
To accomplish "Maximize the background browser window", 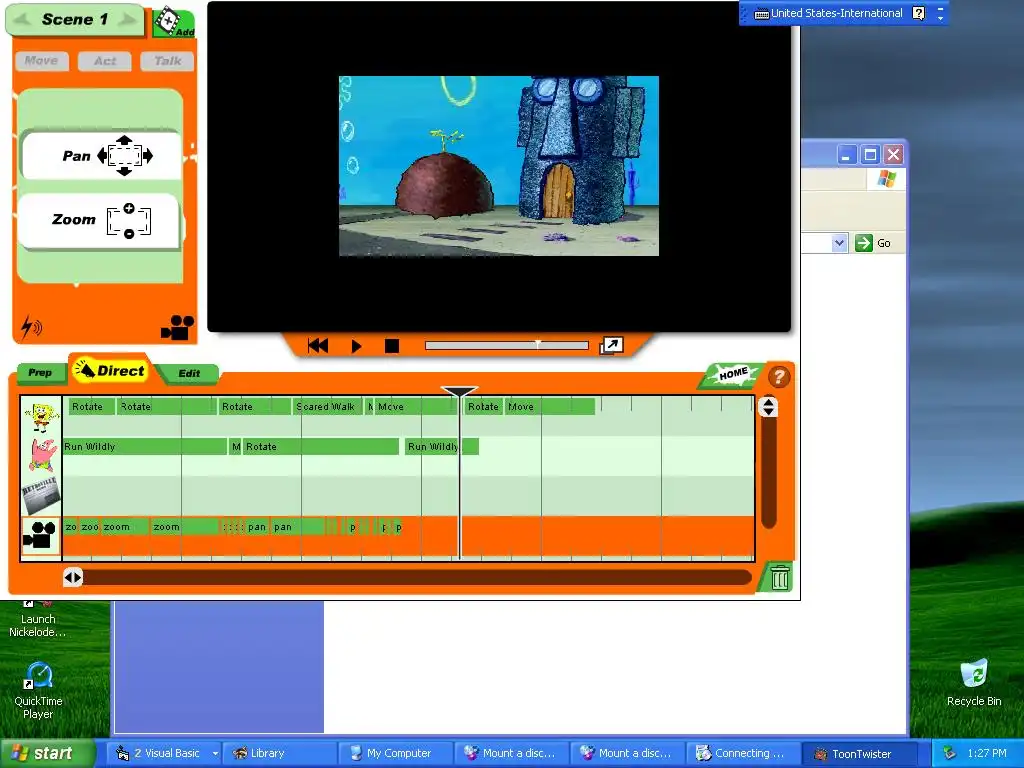I will point(871,155).
